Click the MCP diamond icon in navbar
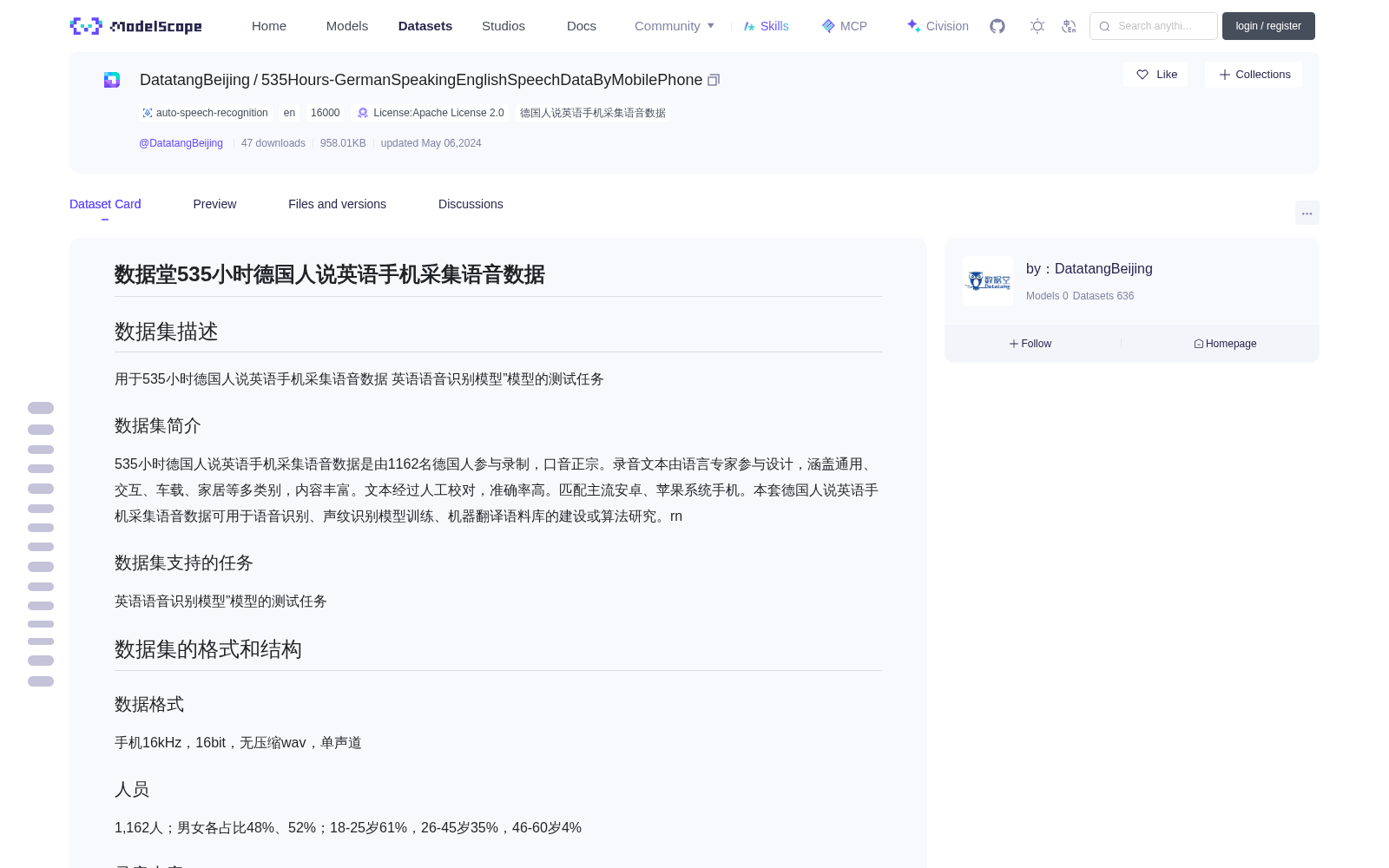Image resolution: width=1389 pixels, height=868 pixels. (828, 26)
